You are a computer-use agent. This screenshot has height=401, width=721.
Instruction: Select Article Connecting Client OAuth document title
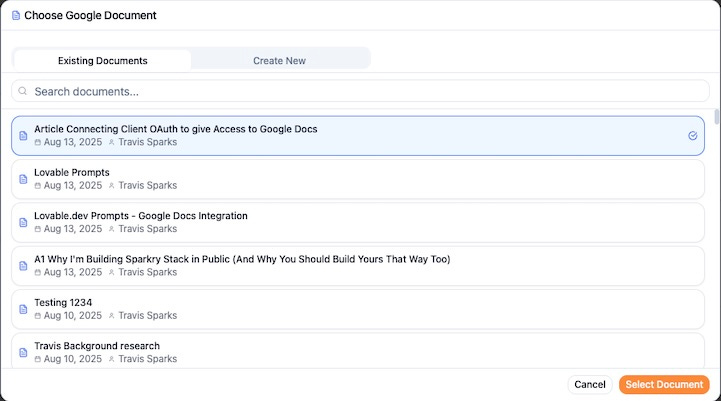pyautogui.click(x=176, y=129)
